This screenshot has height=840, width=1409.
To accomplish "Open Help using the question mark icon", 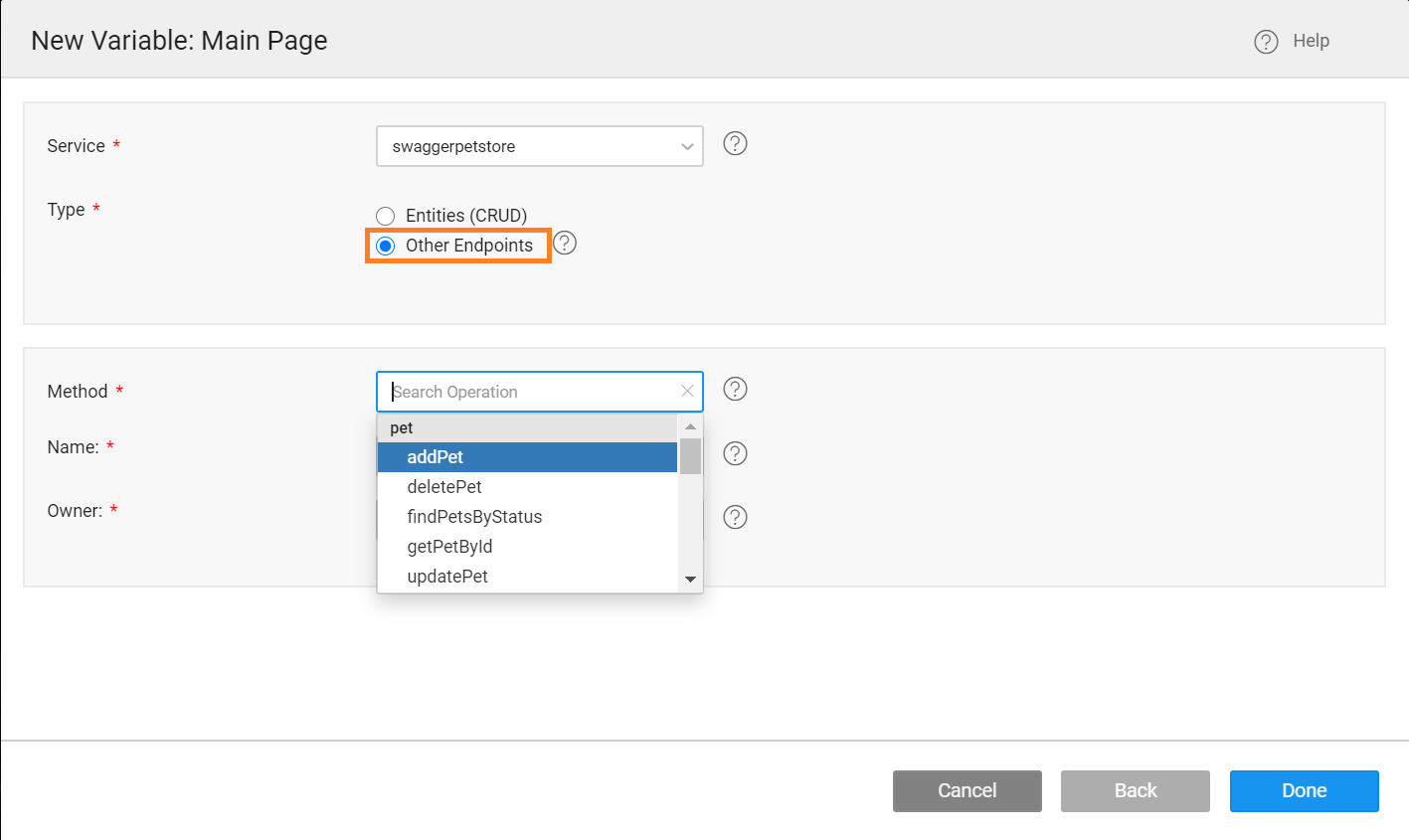I will tap(1265, 41).
